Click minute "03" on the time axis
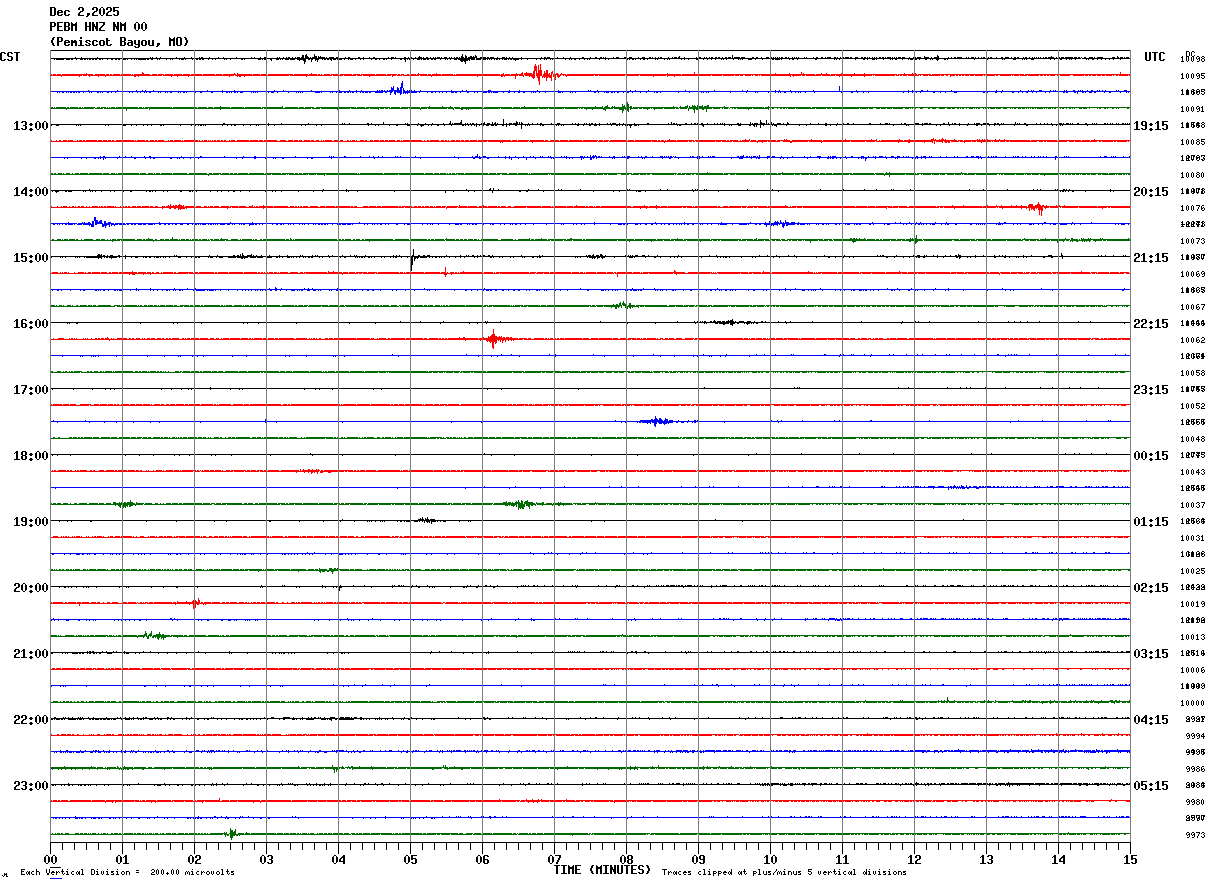The width and height of the screenshot is (1210, 886). pyautogui.click(x=266, y=859)
